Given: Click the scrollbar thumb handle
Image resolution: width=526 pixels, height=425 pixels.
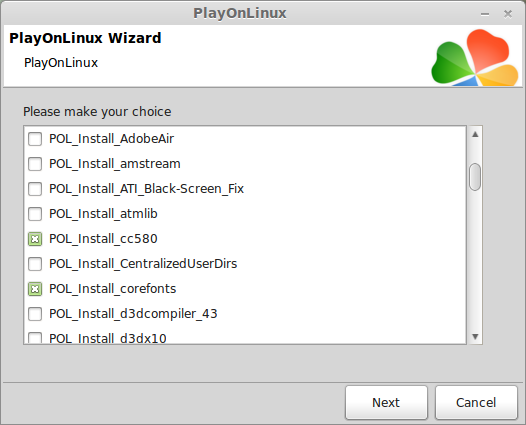Looking at the screenshot, I should point(475,177).
